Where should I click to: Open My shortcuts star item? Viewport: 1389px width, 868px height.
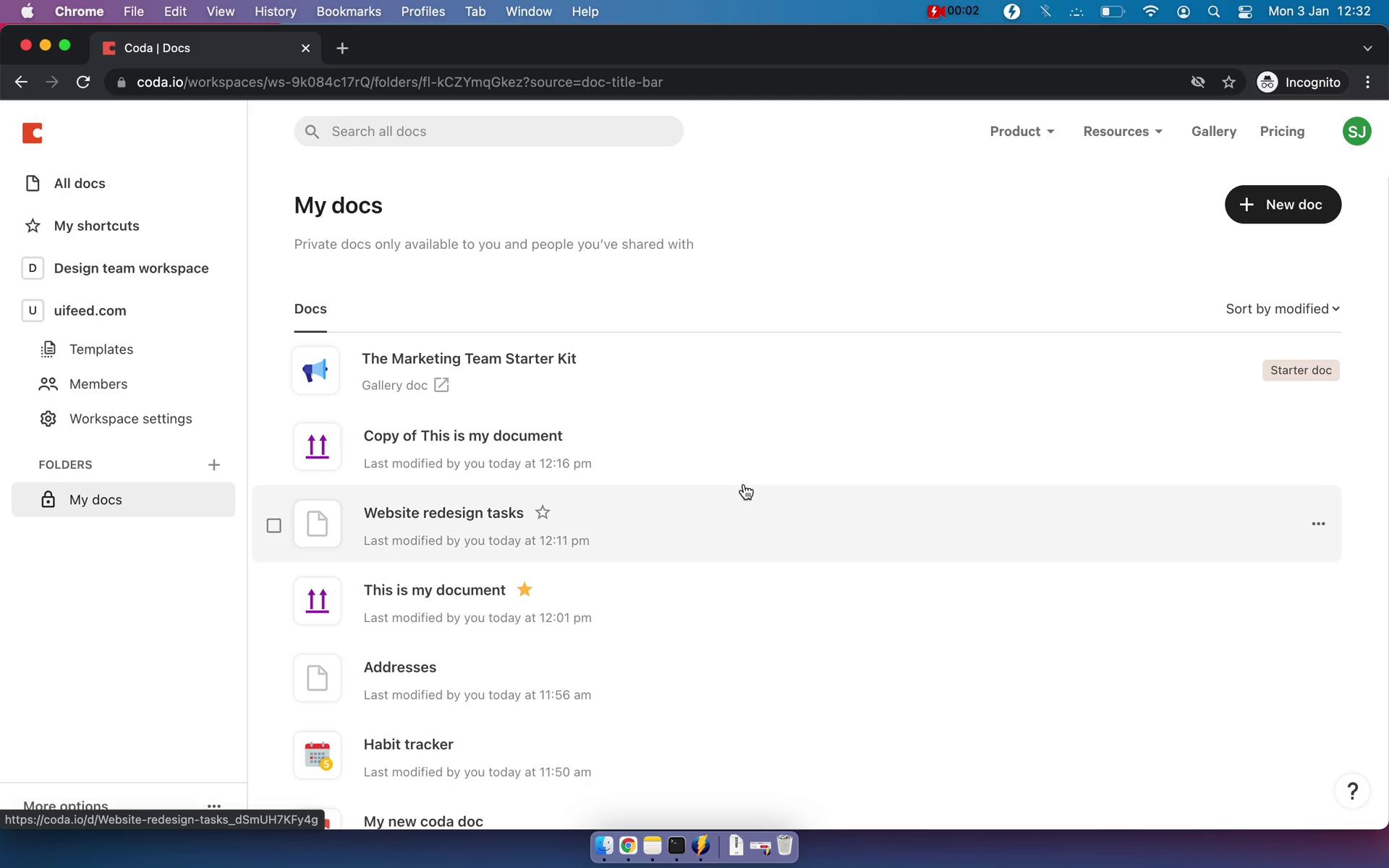coord(82,226)
